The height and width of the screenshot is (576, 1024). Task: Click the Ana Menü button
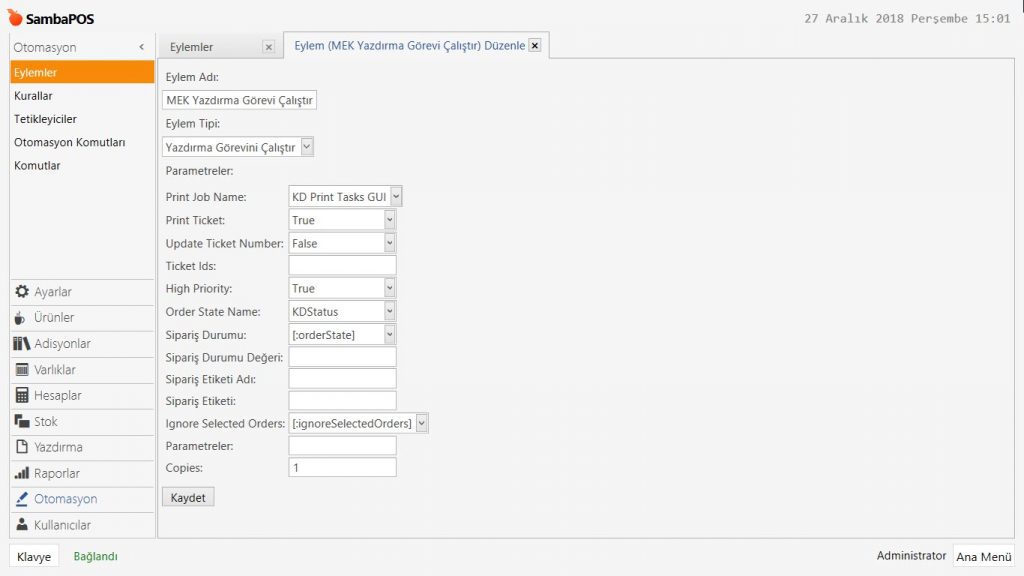click(x=983, y=557)
